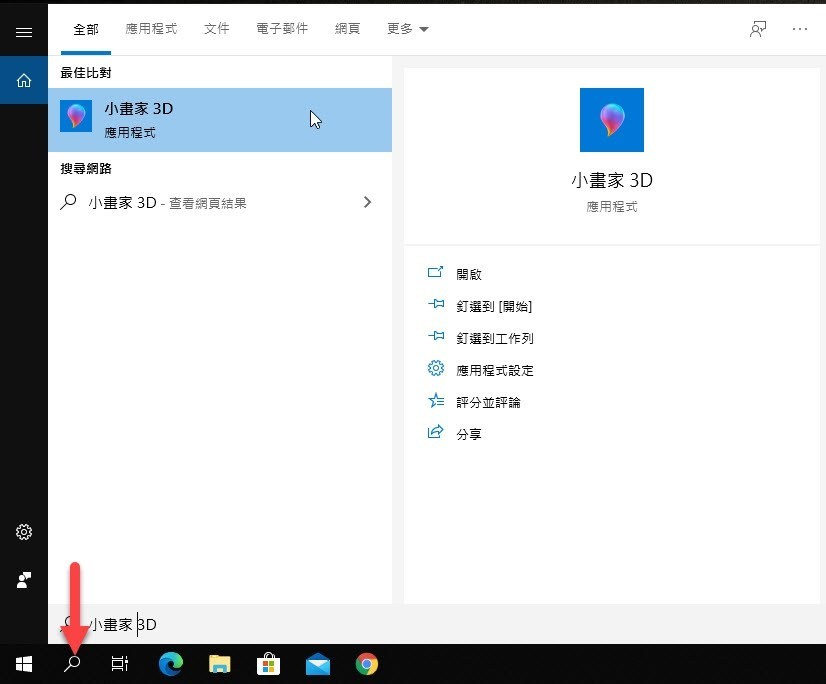Click the pin icon for 釘選到 [開始]
Image resolution: width=826 pixels, height=684 pixels.
point(436,304)
